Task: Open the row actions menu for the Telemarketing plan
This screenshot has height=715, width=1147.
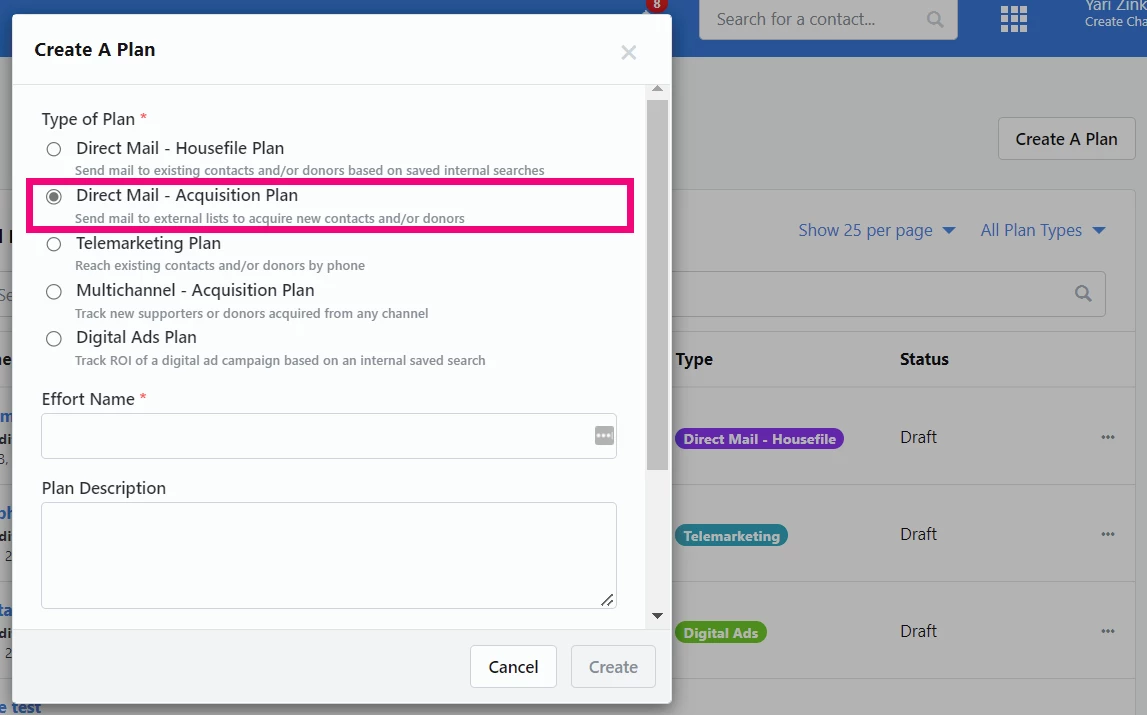Action: pos(1108,534)
